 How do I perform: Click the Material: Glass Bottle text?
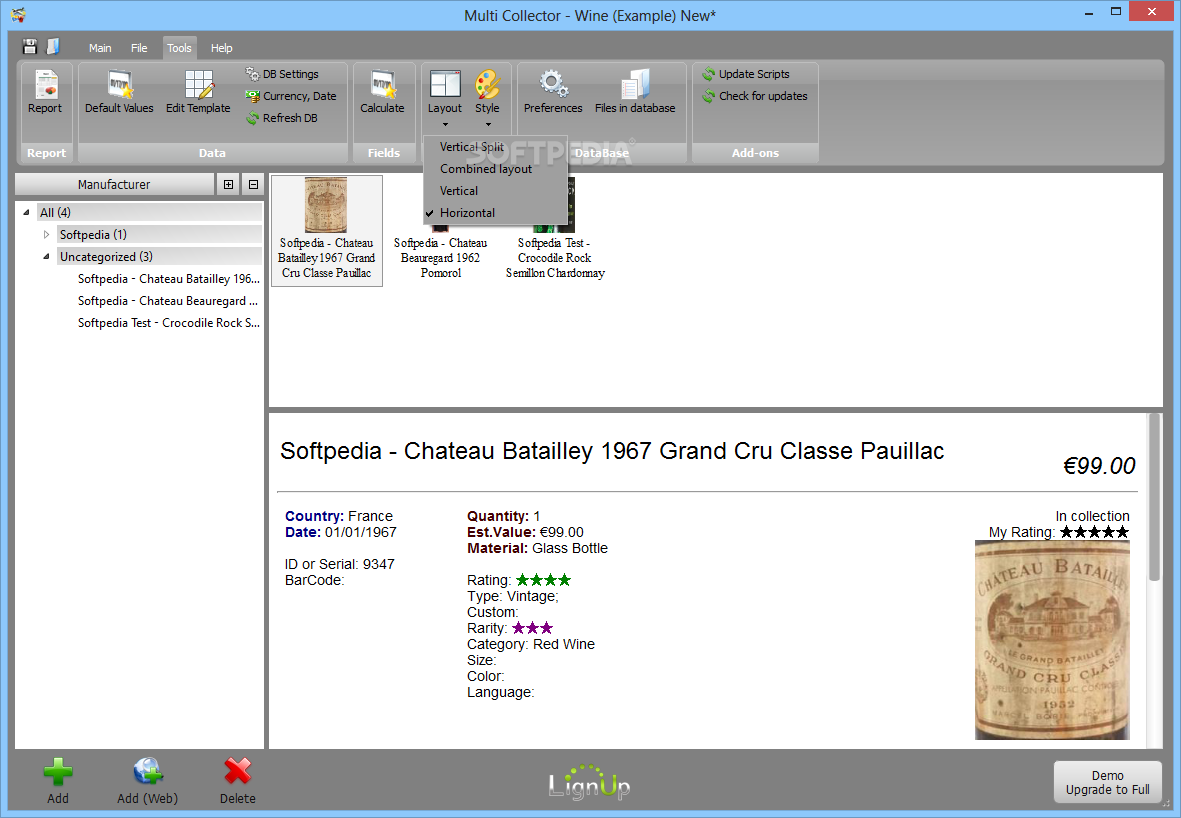click(x=537, y=548)
